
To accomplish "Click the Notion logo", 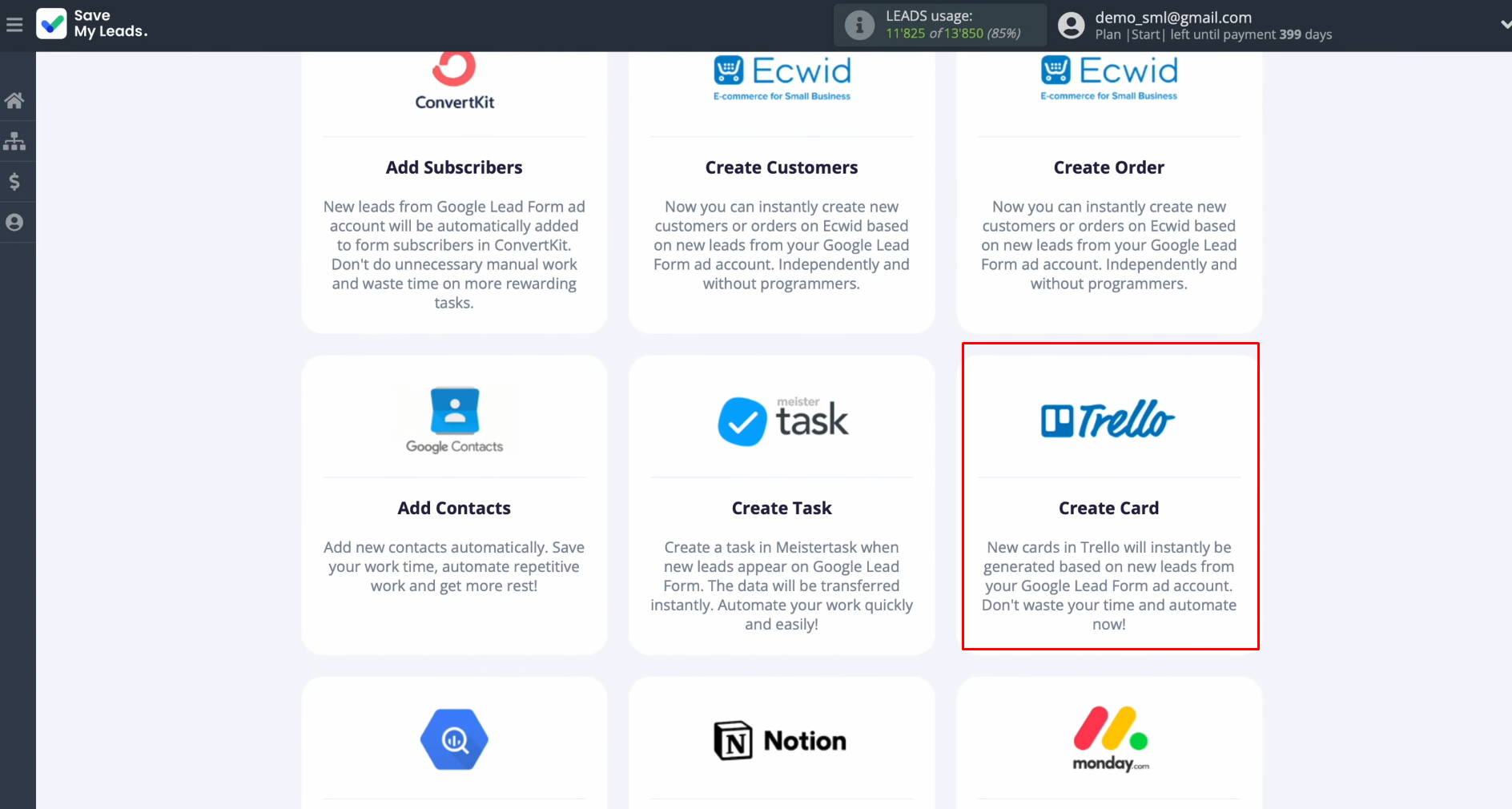I will click(780, 740).
